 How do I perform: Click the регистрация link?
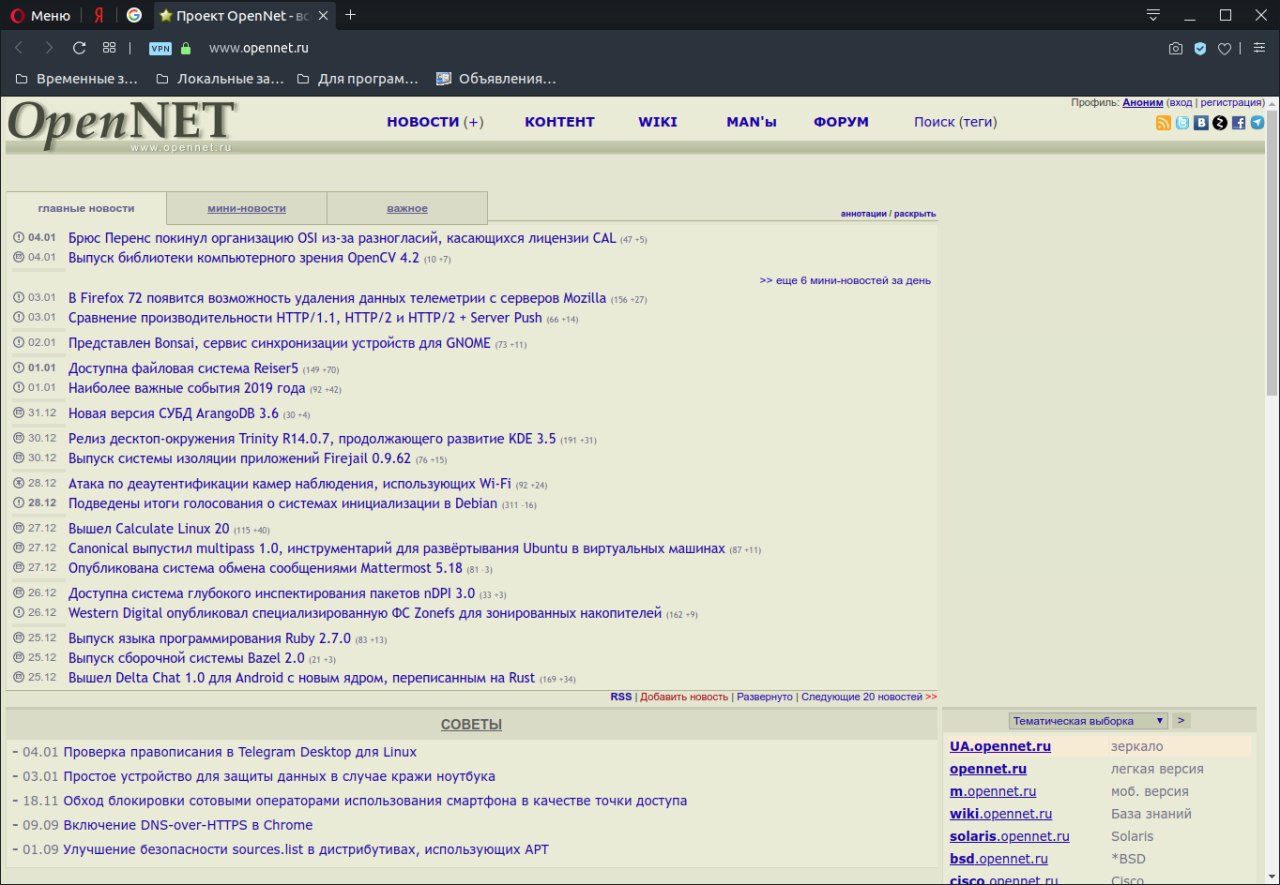tap(1231, 102)
